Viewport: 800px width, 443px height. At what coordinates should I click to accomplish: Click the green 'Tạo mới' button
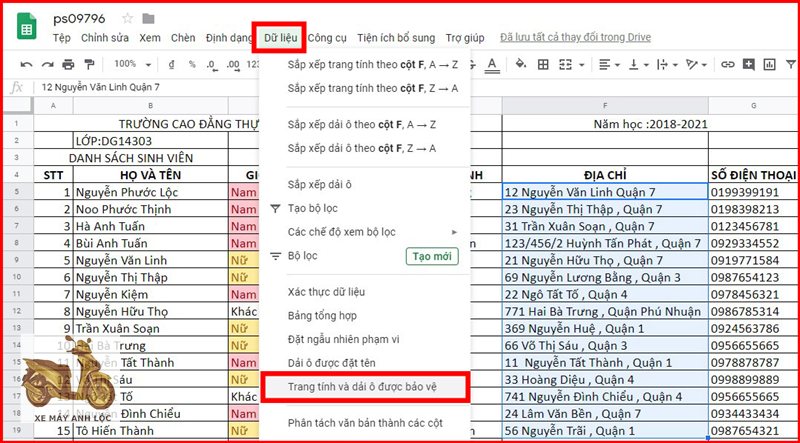point(432,256)
